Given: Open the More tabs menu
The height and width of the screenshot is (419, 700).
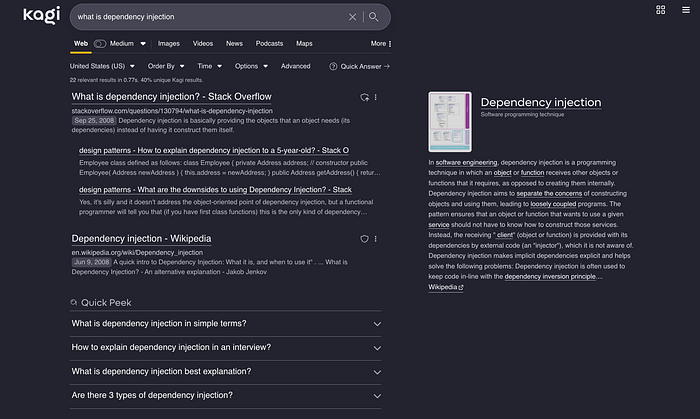Looking at the screenshot, I should click(381, 44).
